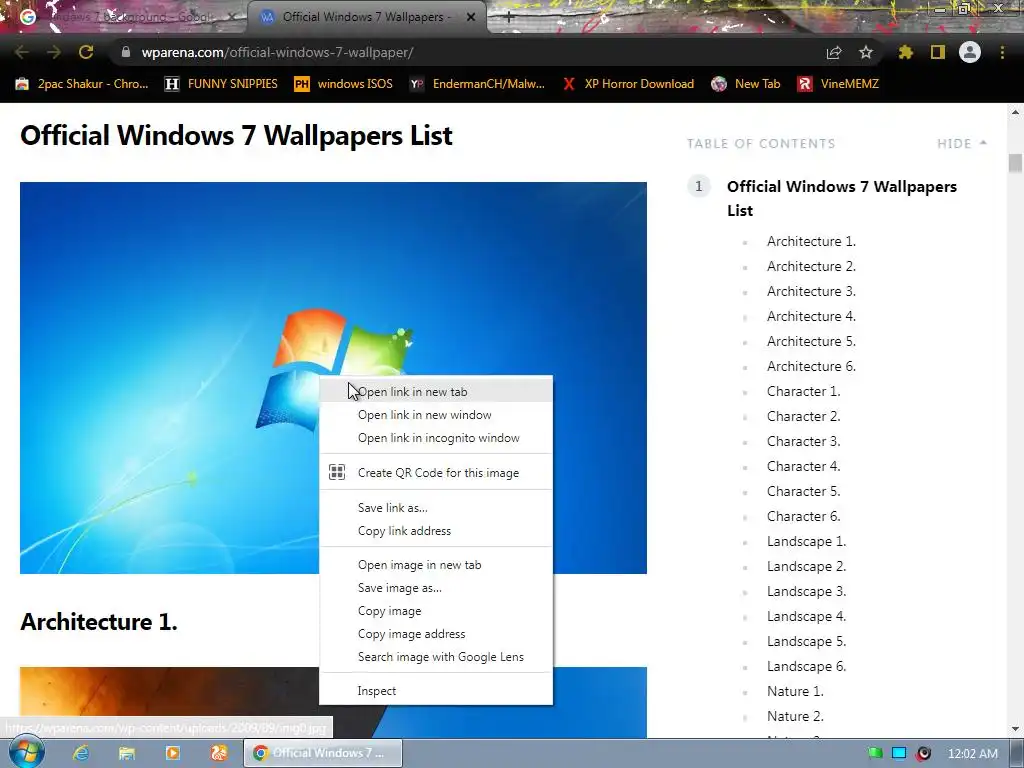Viewport: 1024px width, 768px height.
Task: Jump to Character 1. in contents
Action: coord(803,391)
